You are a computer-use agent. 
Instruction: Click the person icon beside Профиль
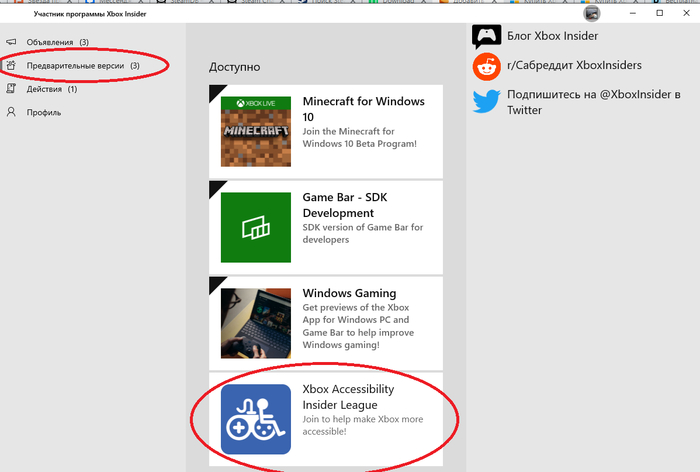(11, 112)
